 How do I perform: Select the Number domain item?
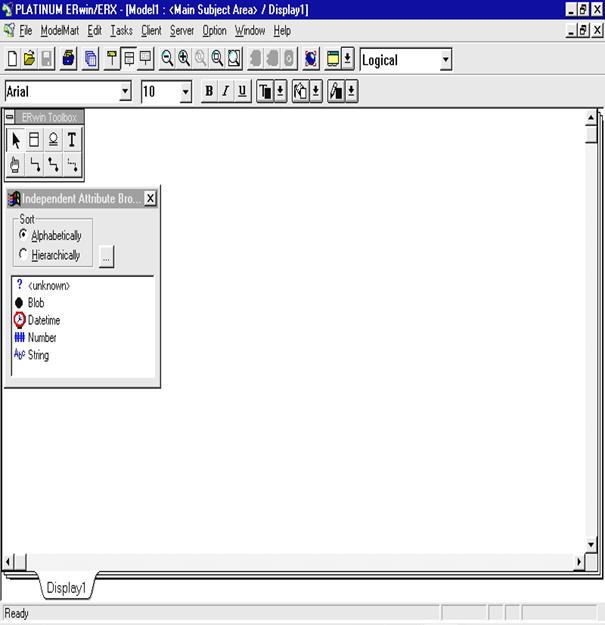(35, 338)
